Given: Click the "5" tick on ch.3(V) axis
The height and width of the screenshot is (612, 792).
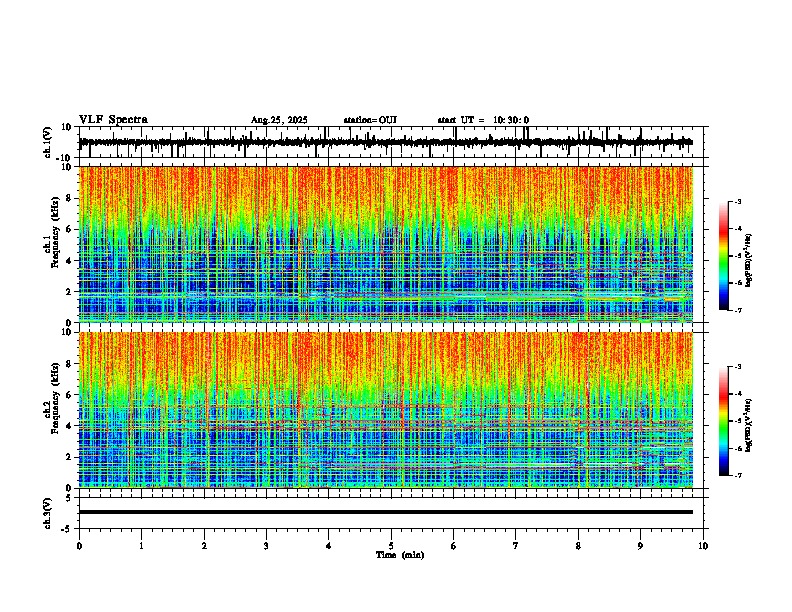Looking at the screenshot, I should 69,498.
